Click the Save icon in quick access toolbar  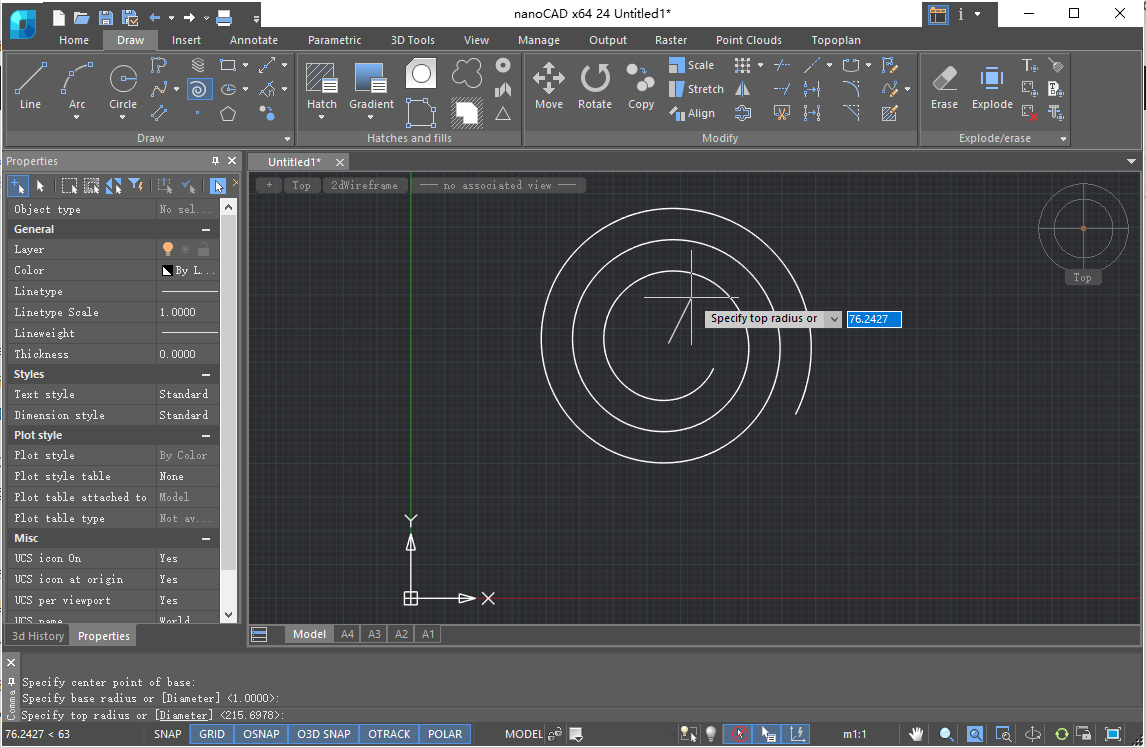tap(106, 18)
